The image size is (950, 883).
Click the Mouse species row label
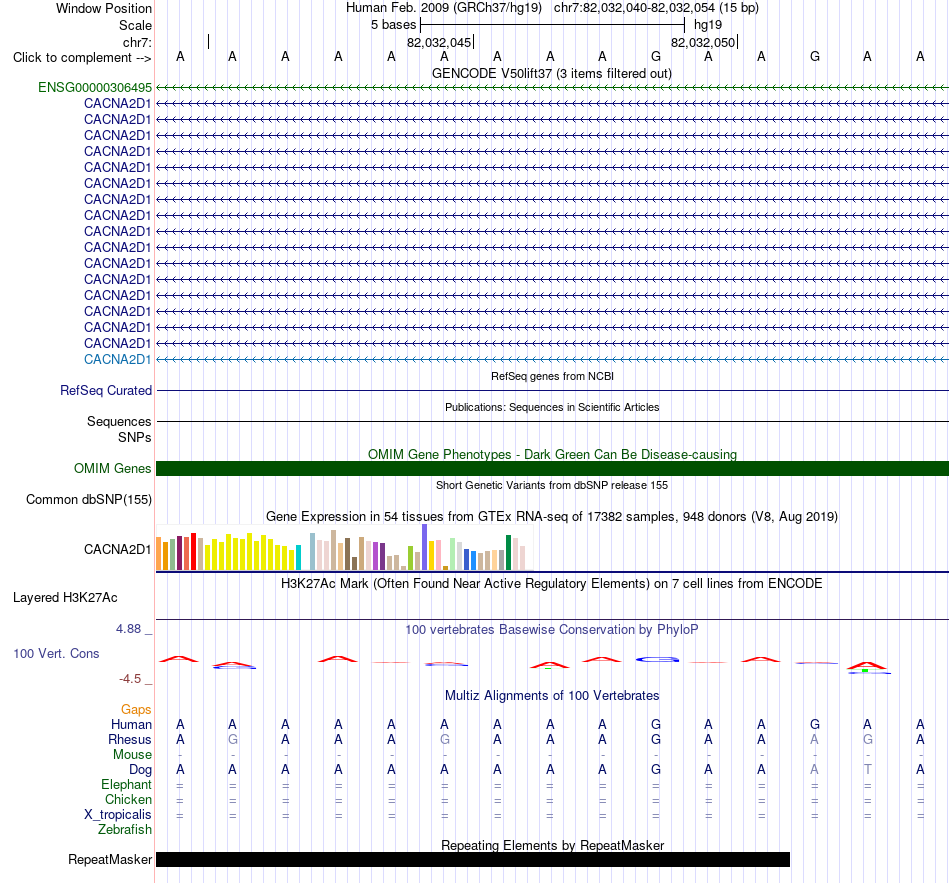[132, 755]
